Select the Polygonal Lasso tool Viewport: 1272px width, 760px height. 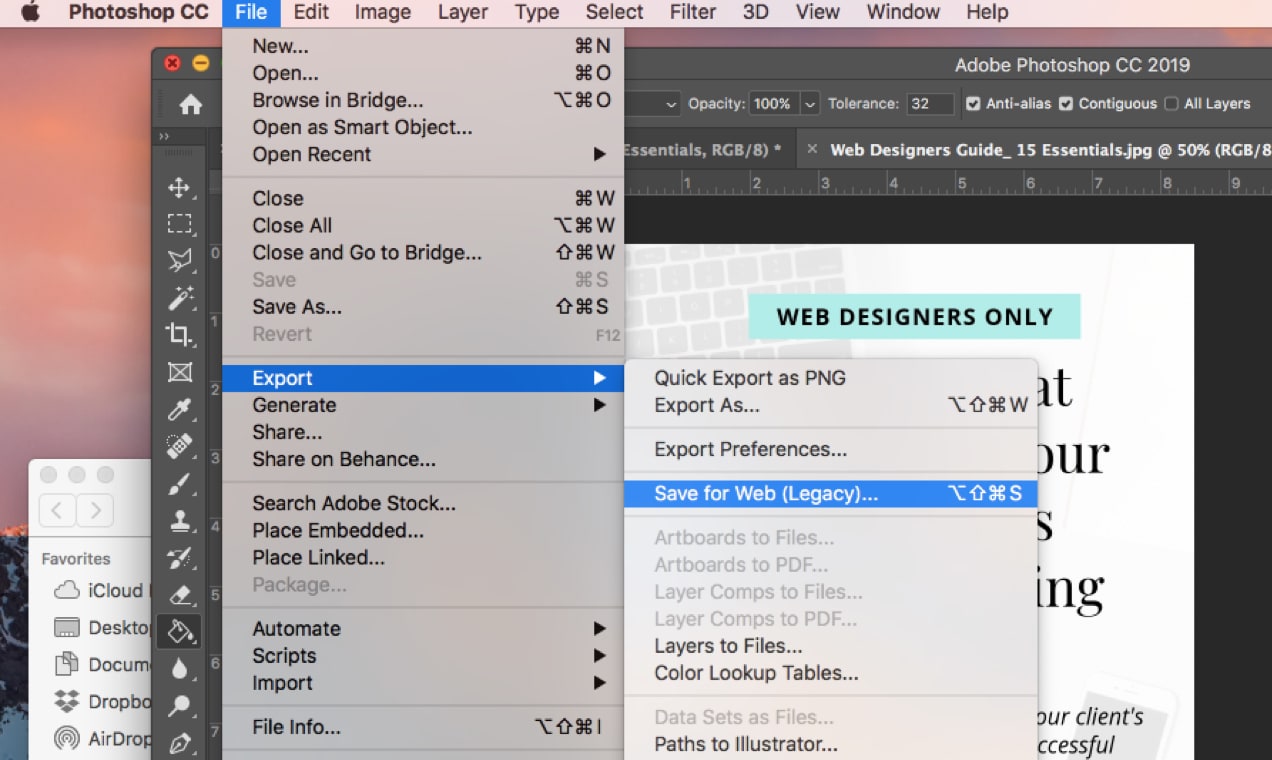click(x=179, y=261)
